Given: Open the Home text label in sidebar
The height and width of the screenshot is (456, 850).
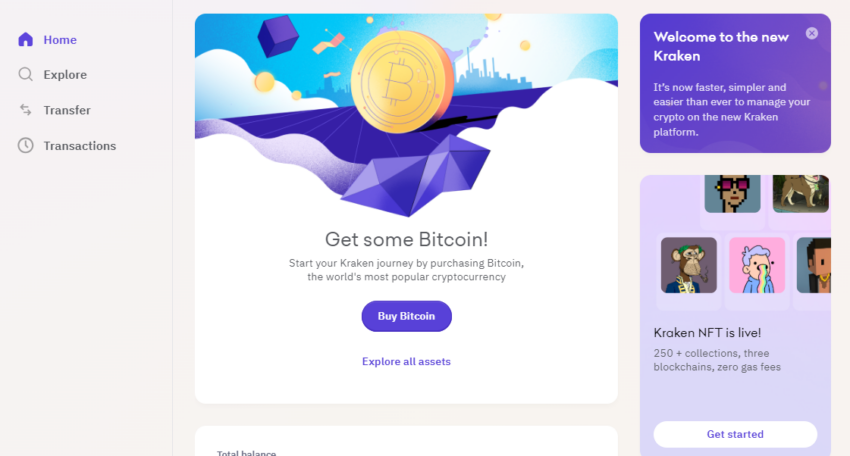Looking at the screenshot, I should coord(60,40).
